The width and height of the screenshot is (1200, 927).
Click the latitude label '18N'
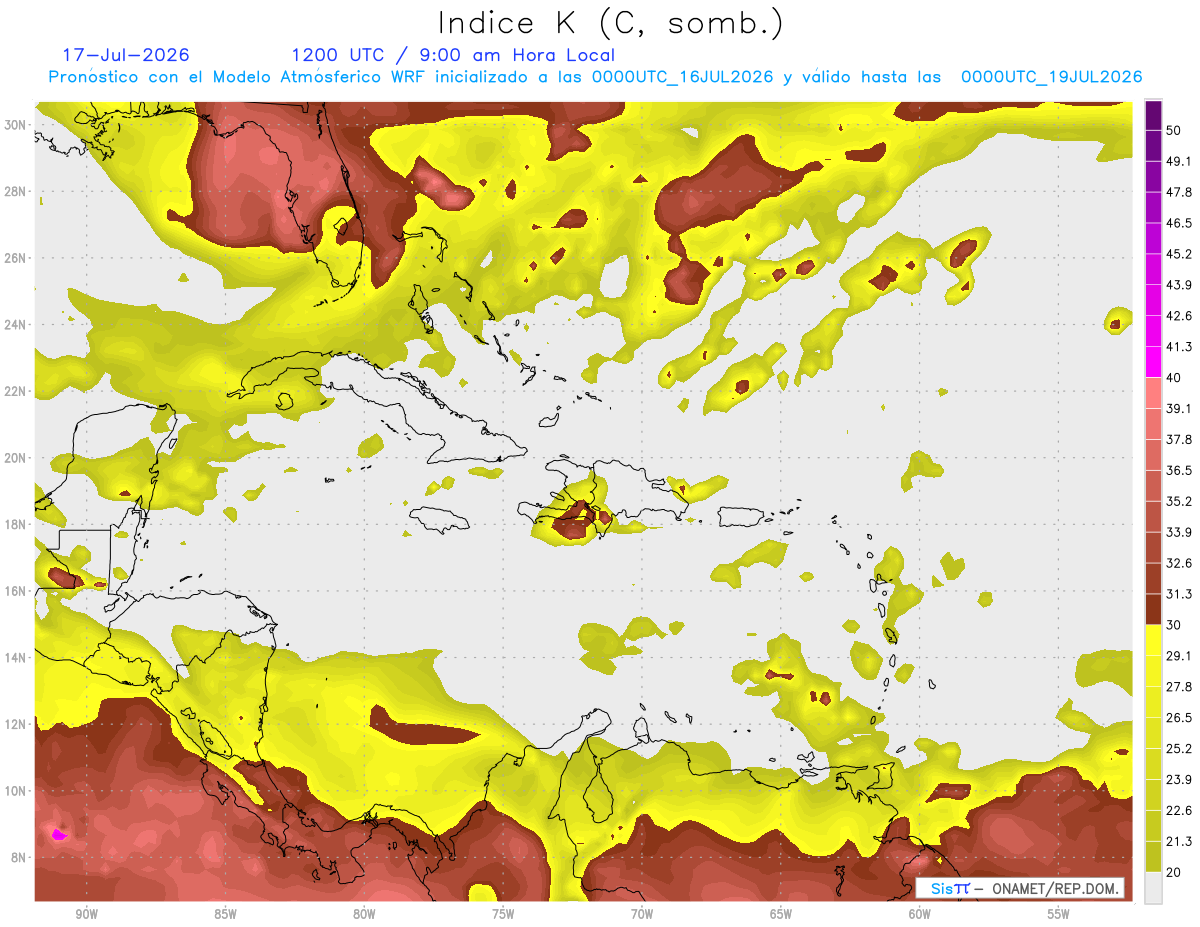click(x=16, y=524)
